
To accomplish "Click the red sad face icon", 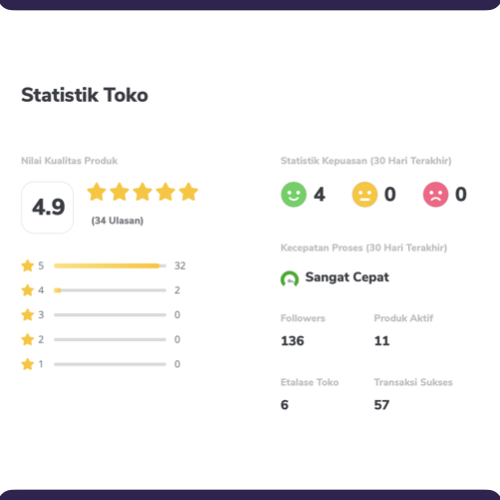I will pyautogui.click(x=436, y=194).
